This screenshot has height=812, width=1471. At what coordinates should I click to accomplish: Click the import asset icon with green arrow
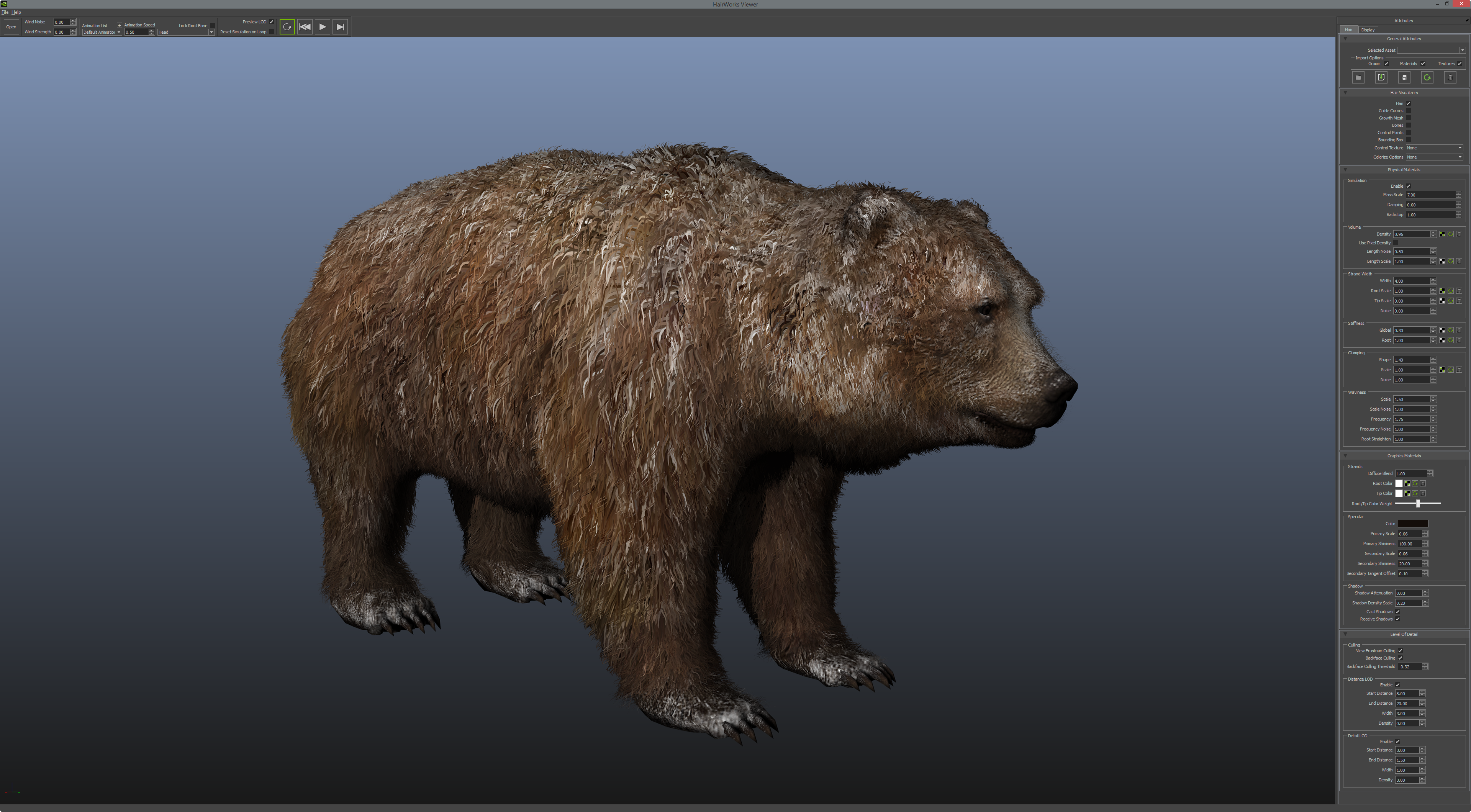click(1381, 78)
